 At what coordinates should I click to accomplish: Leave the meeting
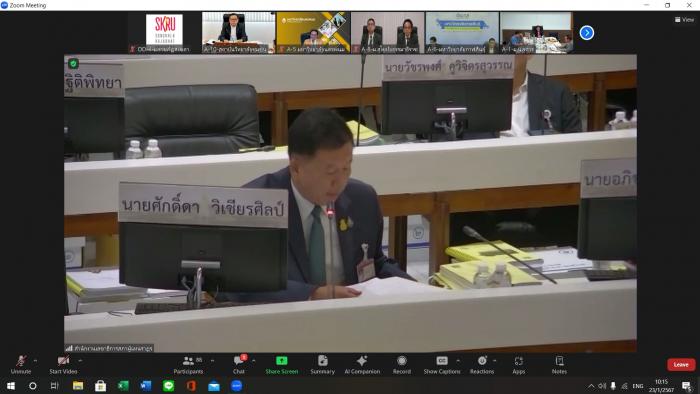click(681, 365)
